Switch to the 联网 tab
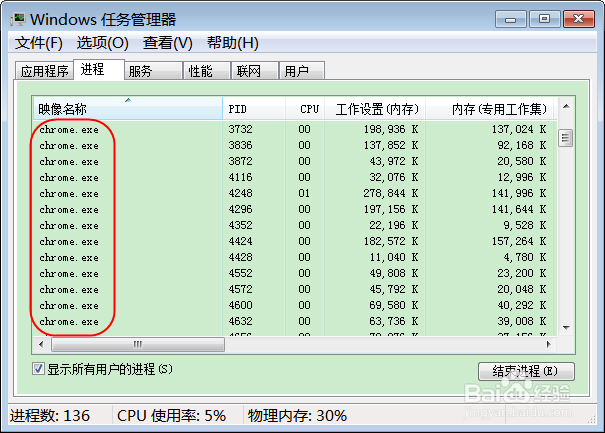The image size is (605, 433). click(x=255, y=71)
